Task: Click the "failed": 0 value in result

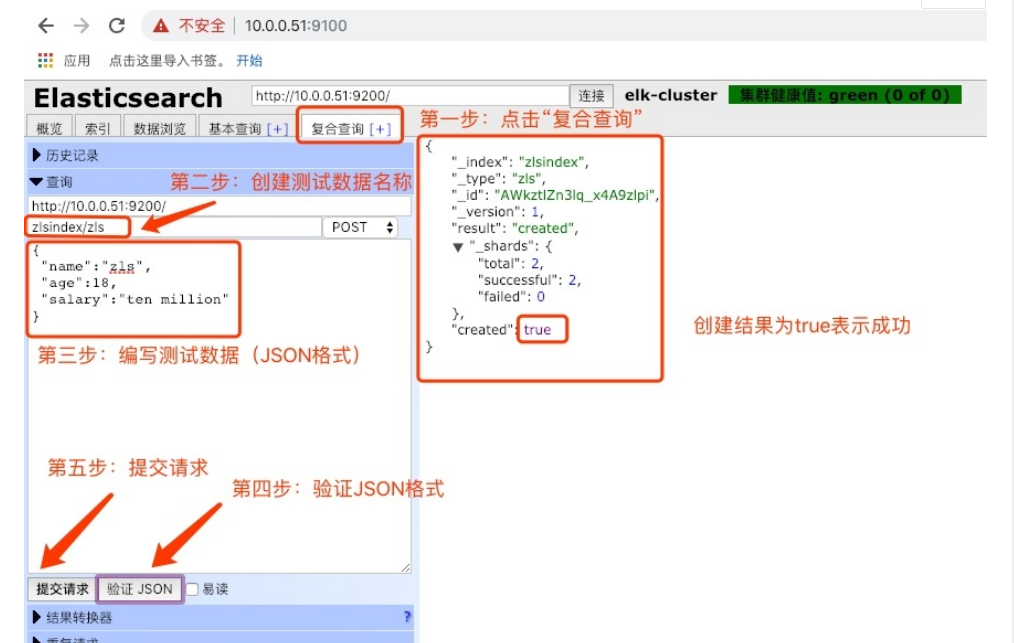Action: [x=541, y=296]
